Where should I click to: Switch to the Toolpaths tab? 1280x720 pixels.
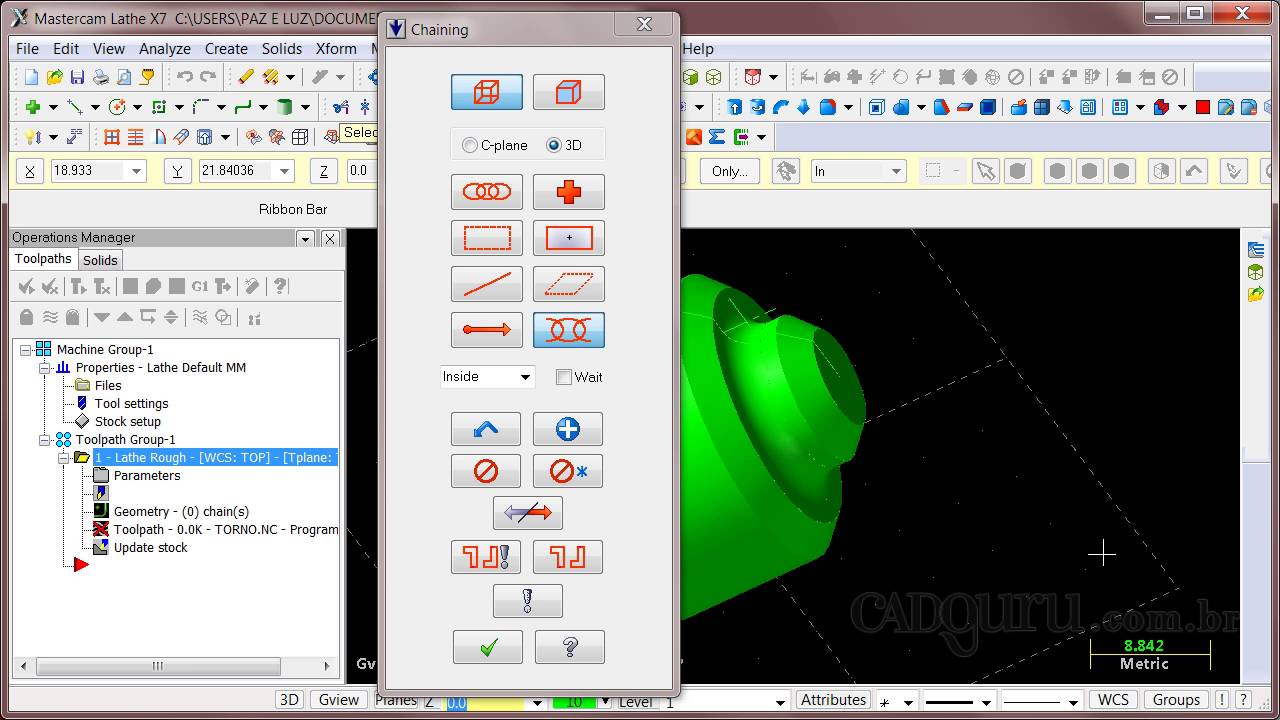(43, 259)
